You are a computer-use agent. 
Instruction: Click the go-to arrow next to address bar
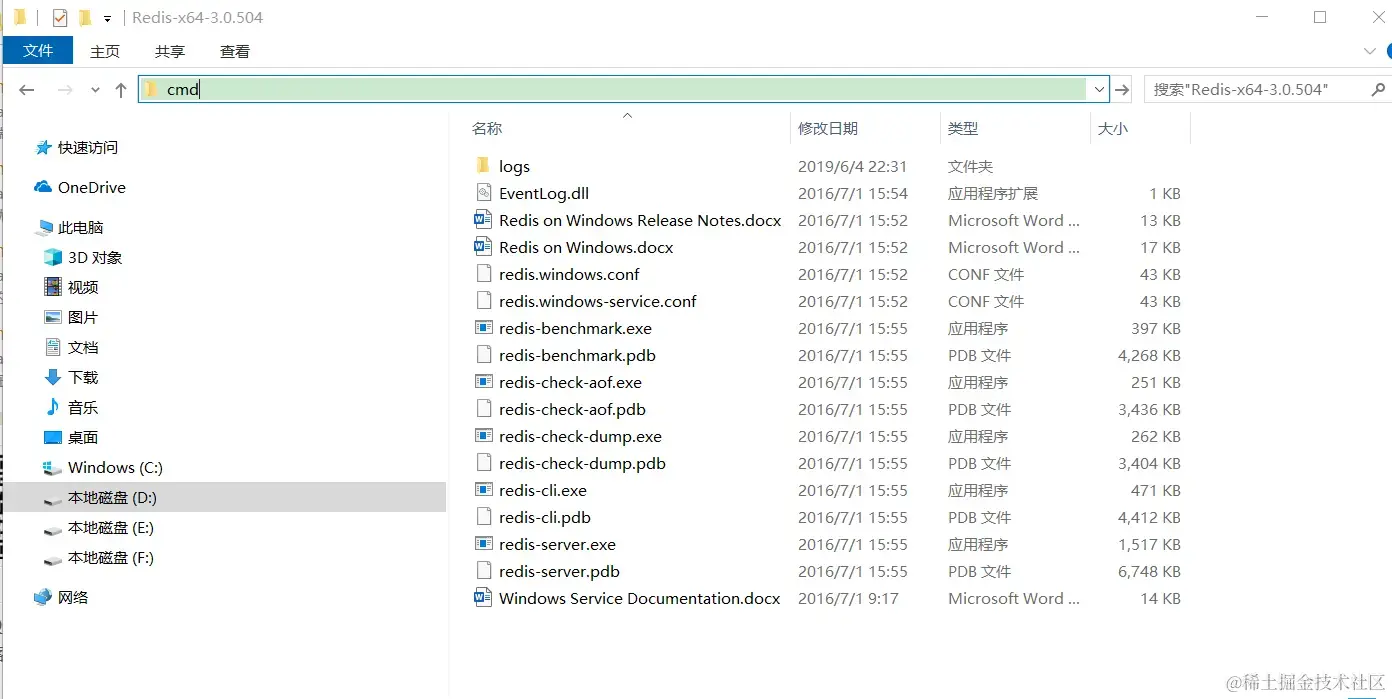coord(1122,90)
